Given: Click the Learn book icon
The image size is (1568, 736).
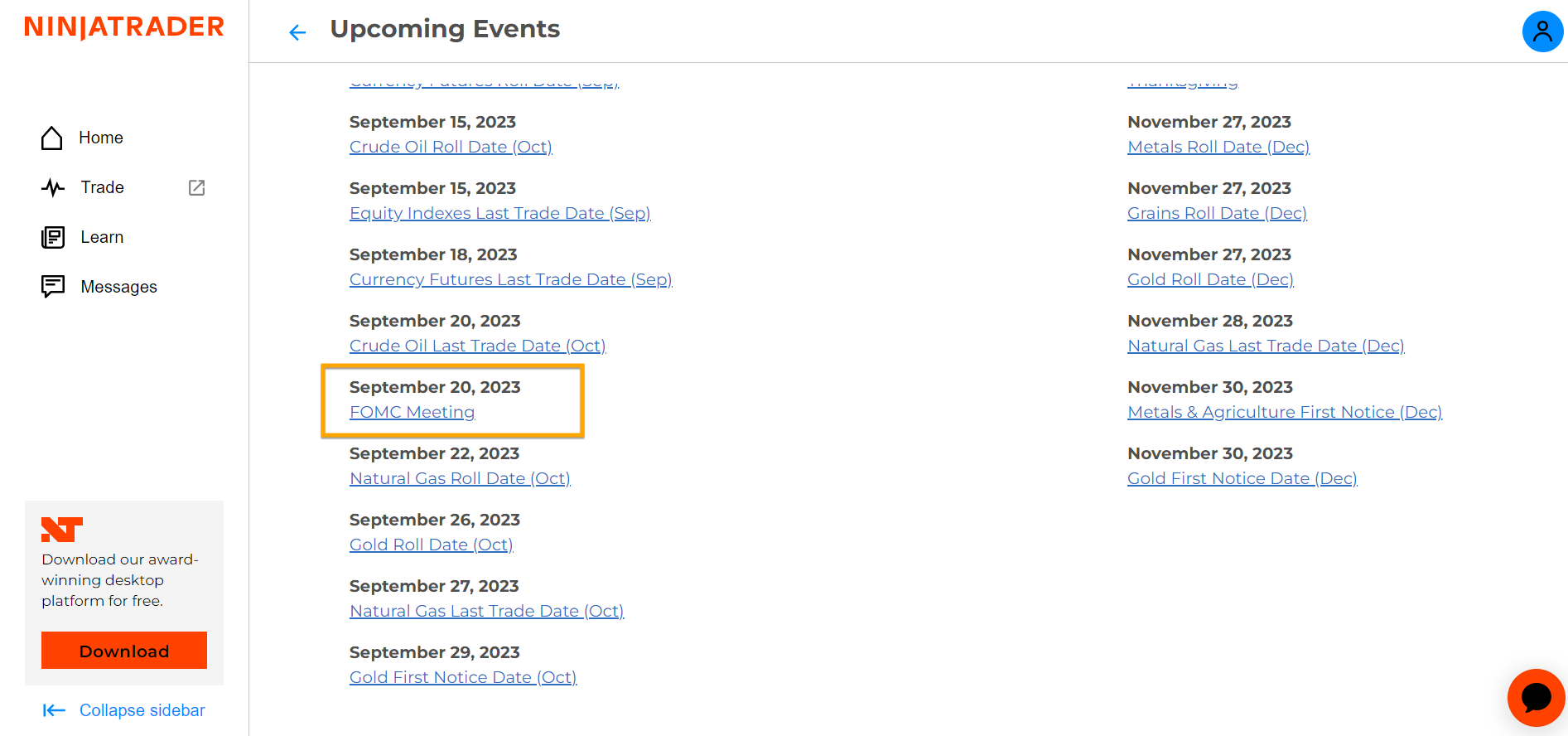Looking at the screenshot, I should click(53, 237).
